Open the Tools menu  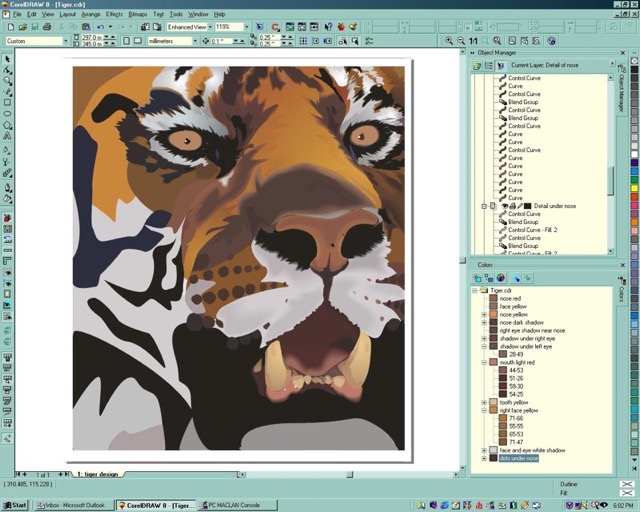(176, 14)
